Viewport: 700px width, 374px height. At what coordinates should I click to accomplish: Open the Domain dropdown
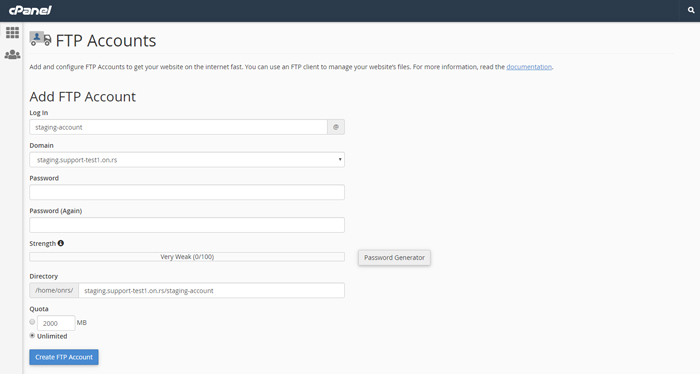[187, 160]
